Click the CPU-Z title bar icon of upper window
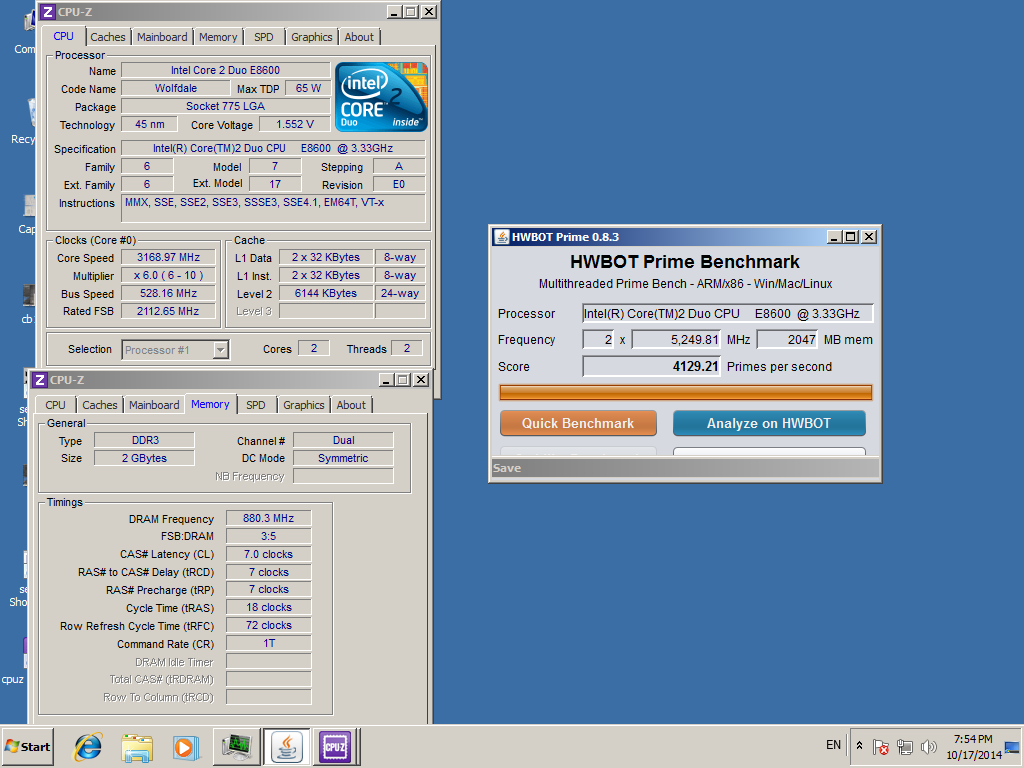 click(x=48, y=12)
